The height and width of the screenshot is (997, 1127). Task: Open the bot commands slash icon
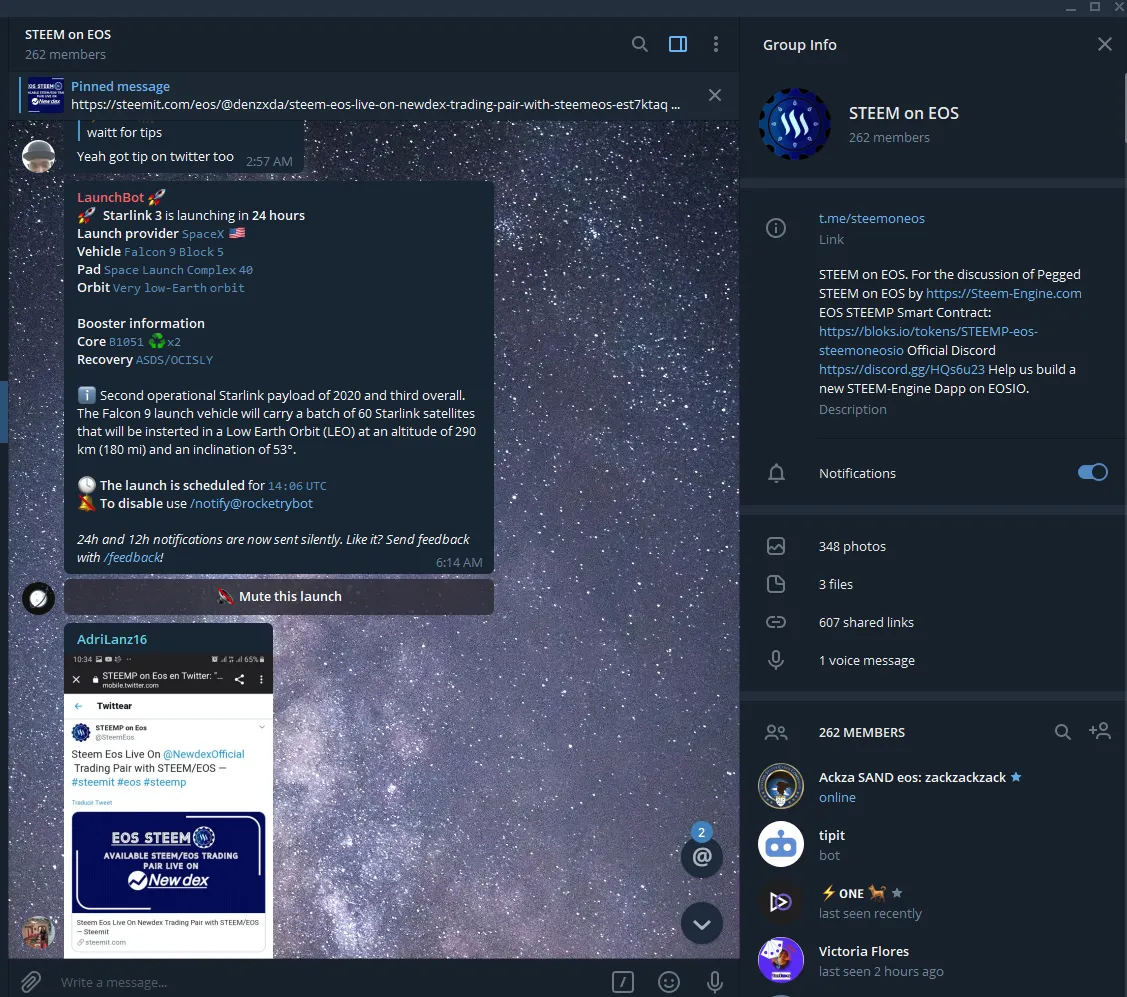coord(622,982)
